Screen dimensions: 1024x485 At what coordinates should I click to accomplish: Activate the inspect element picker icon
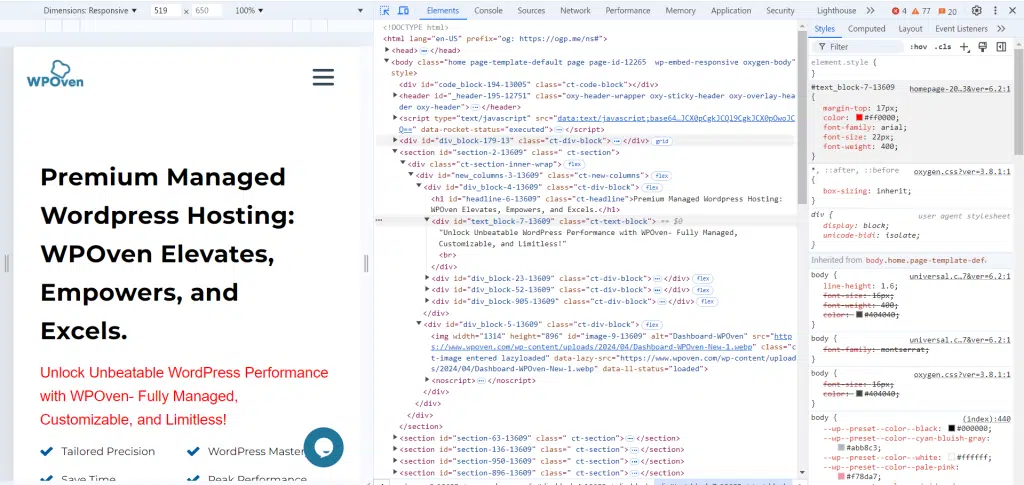coord(384,10)
